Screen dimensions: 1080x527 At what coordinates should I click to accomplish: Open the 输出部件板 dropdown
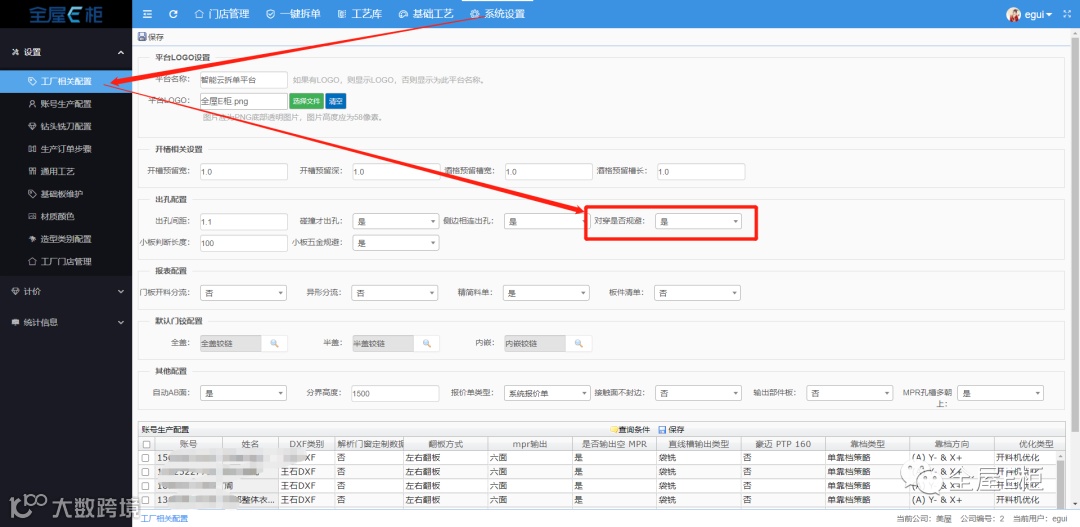[x=849, y=393]
